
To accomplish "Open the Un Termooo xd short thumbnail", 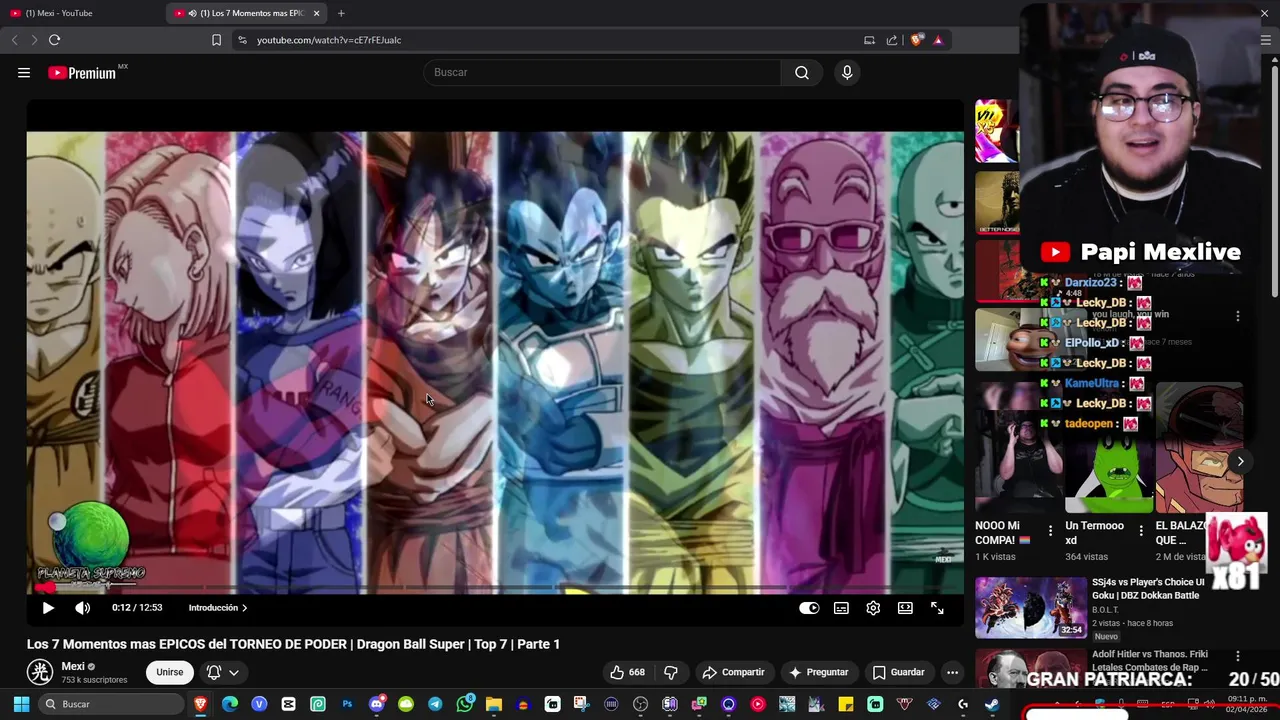I will pos(1109,448).
